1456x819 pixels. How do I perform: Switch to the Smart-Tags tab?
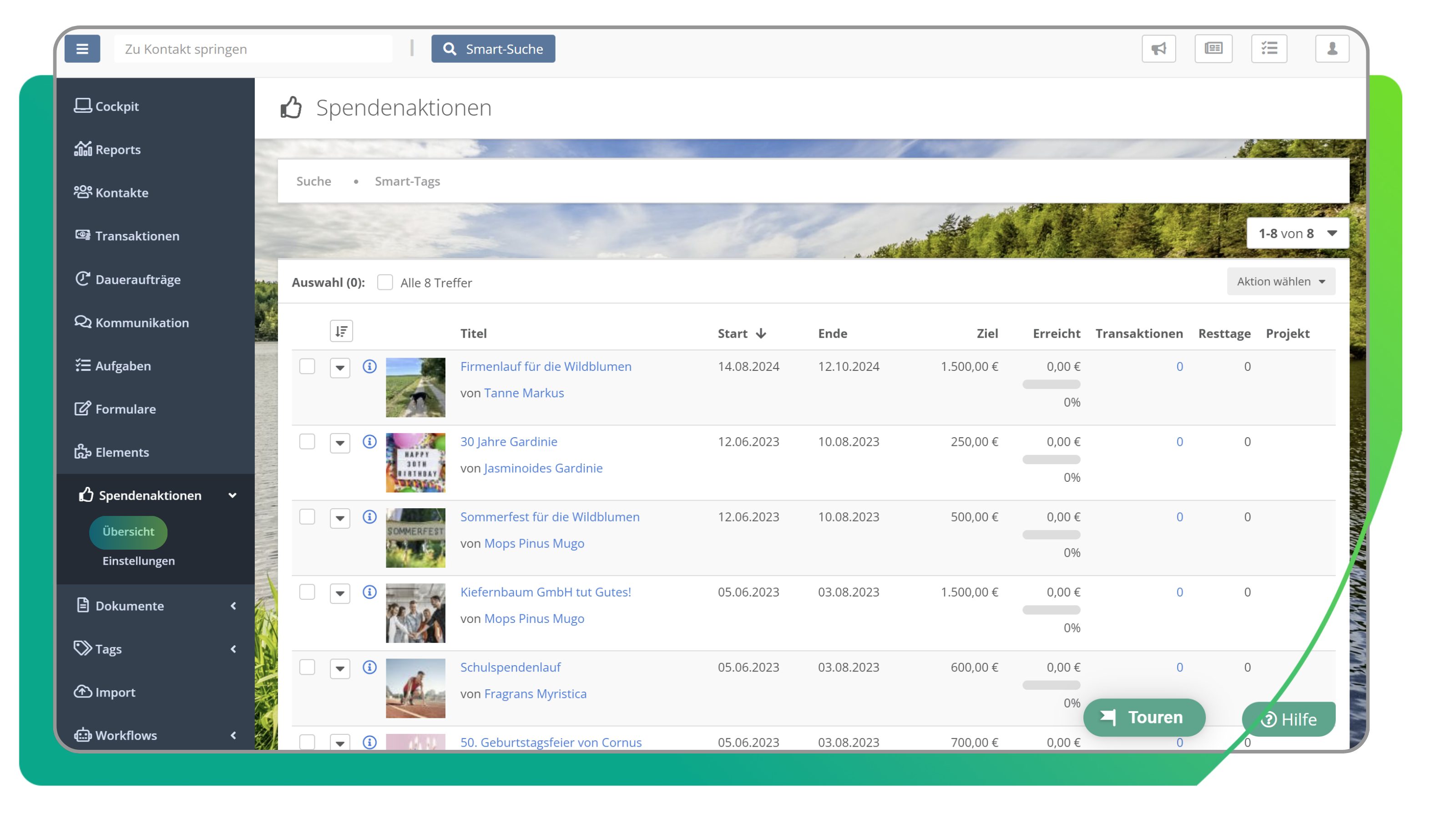(x=407, y=182)
